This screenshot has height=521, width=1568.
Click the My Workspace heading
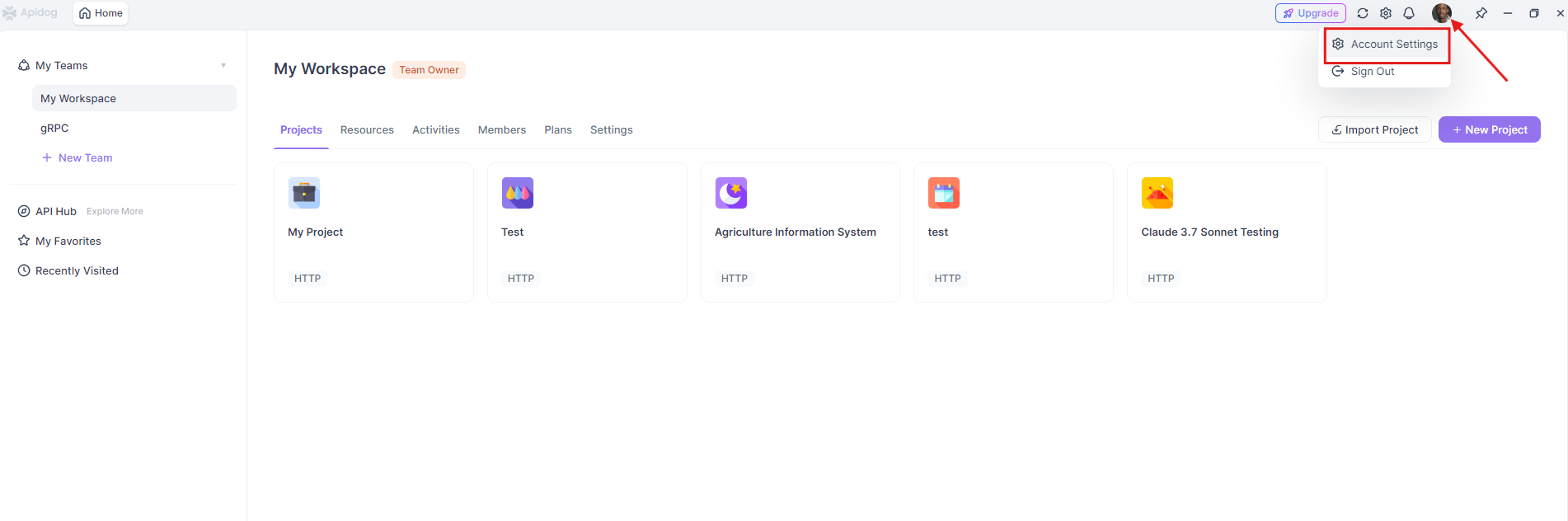click(x=330, y=69)
